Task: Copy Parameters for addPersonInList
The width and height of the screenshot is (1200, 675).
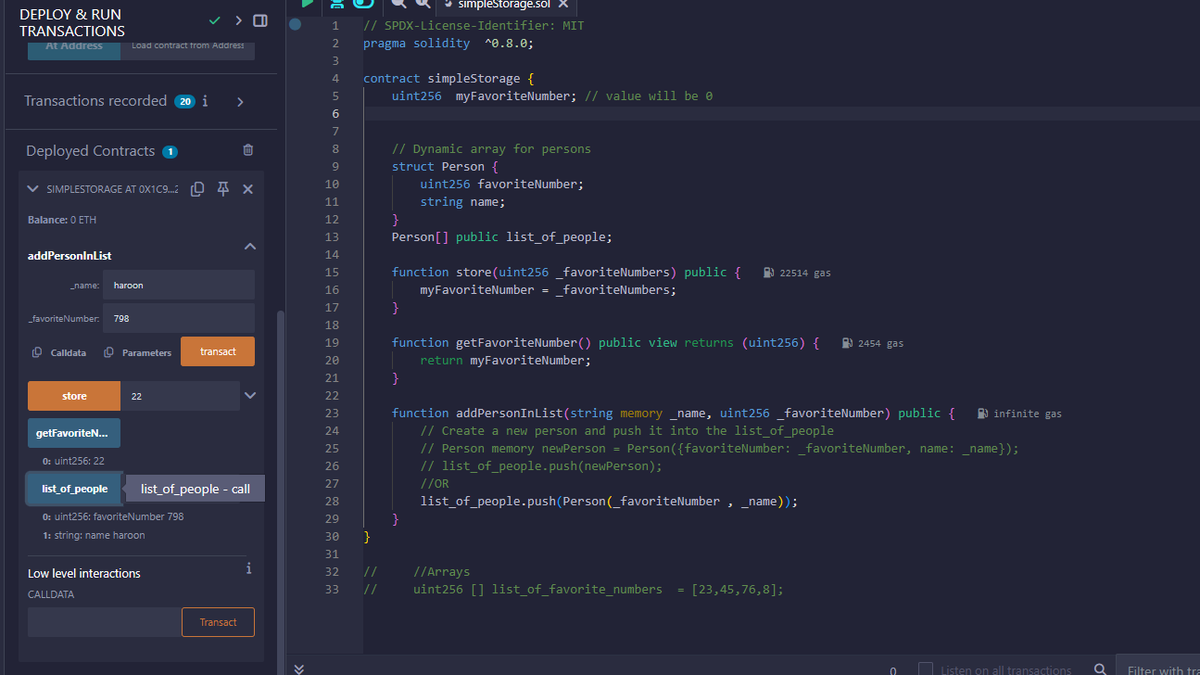Action: 138,353
